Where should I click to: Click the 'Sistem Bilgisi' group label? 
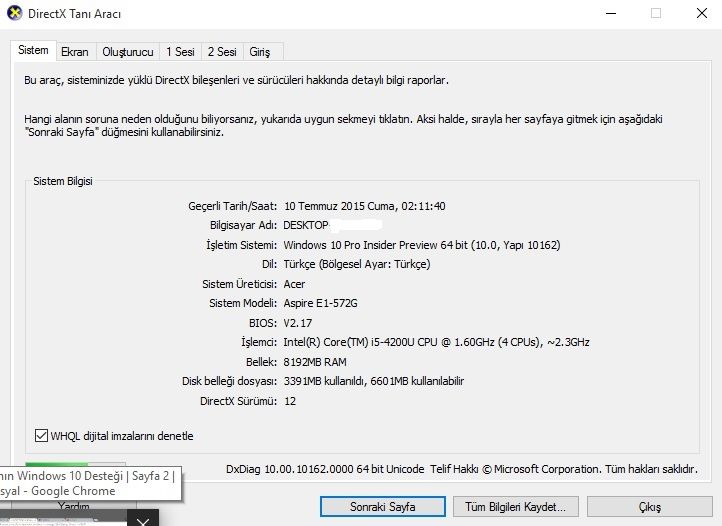(63, 181)
